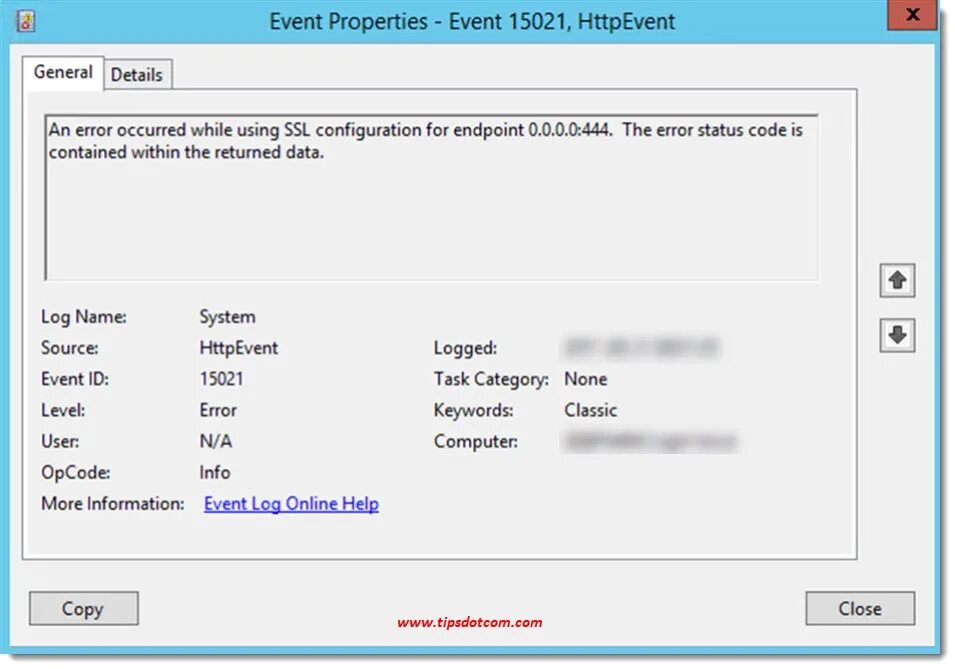The height and width of the screenshot is (669, 955).
Task: Click the Event Properties title bar icon
Action: click(x=25, y=21)
